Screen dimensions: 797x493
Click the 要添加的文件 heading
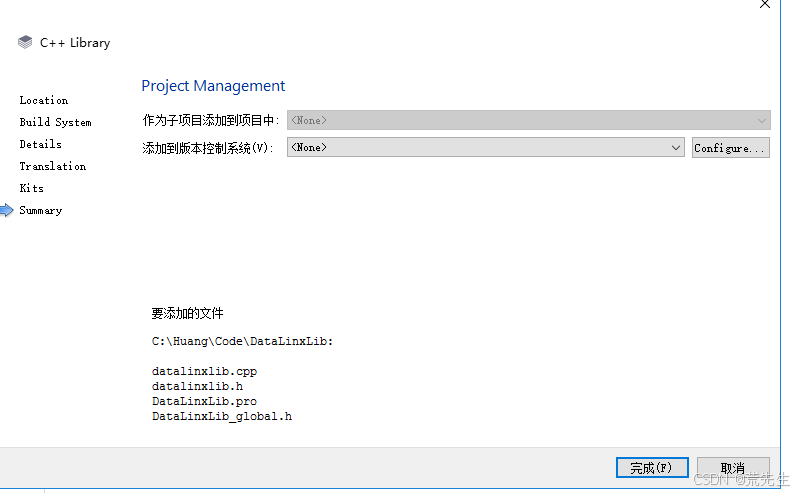coord(188,314)
